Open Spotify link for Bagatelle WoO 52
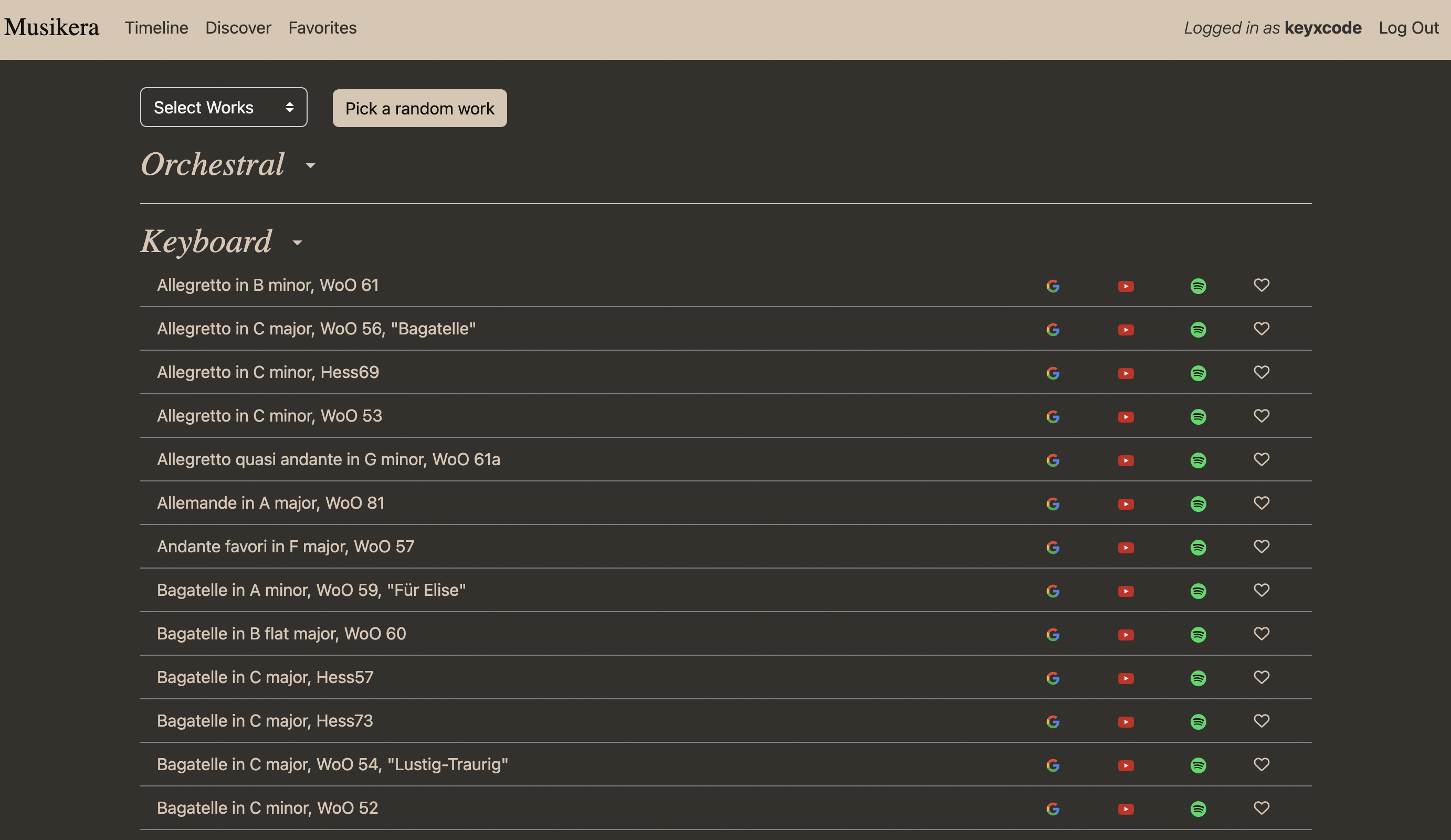This screenshot has height=840, width=1451. tap(1198, 809)
